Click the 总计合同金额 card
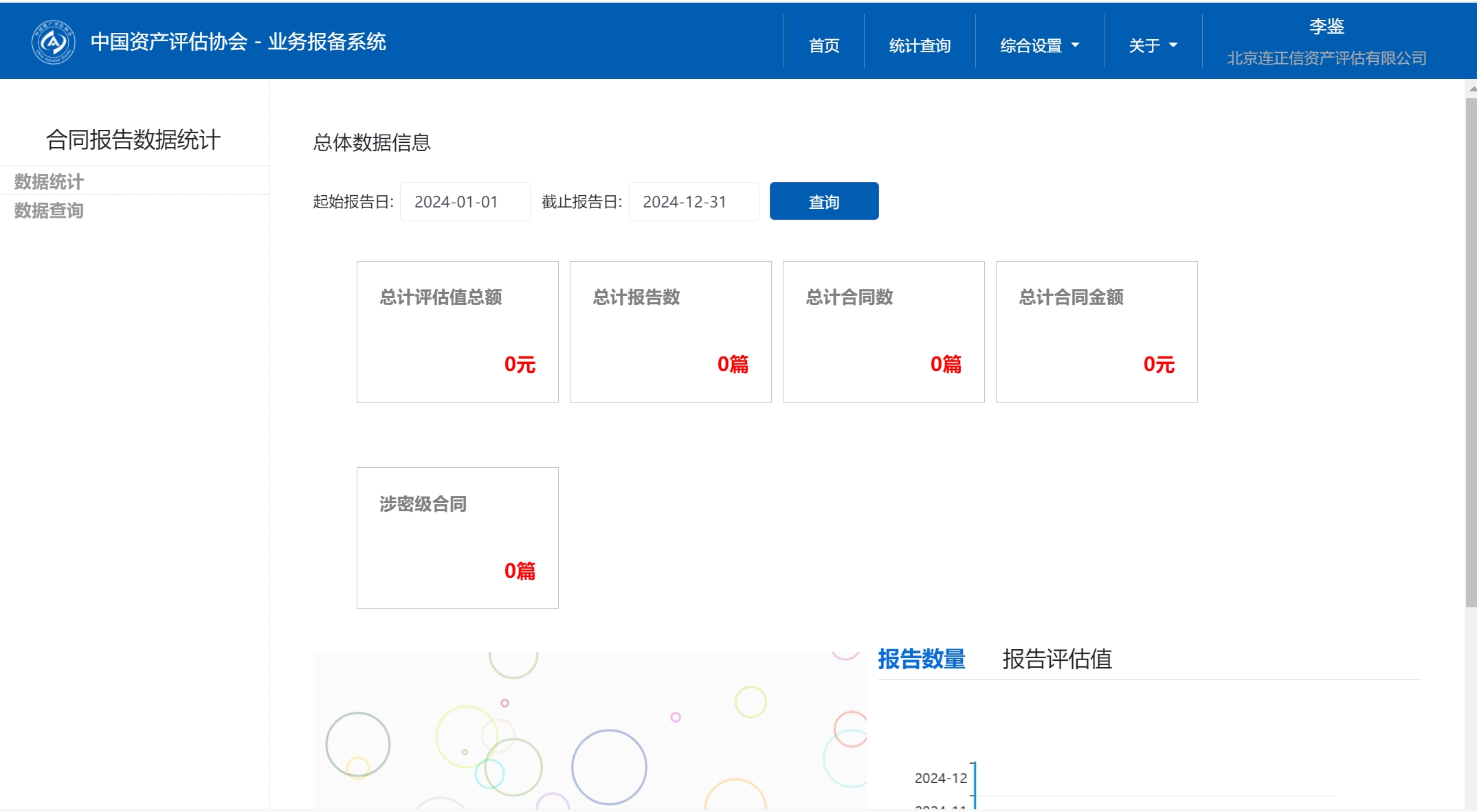The width and height of the screenshot is (1477, 812). click(1096, 332)
